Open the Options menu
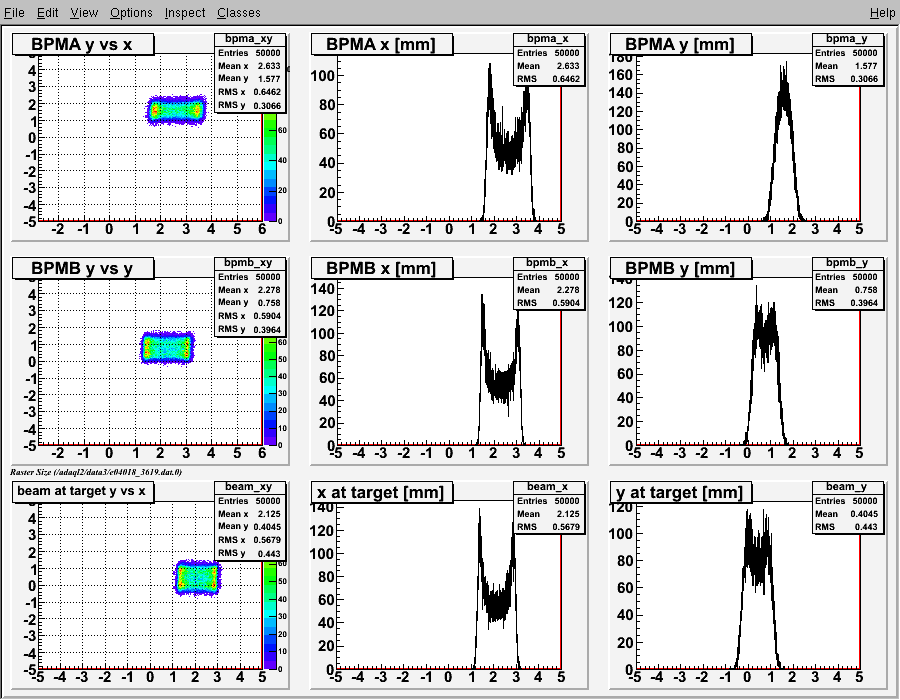 pos(131,13)
